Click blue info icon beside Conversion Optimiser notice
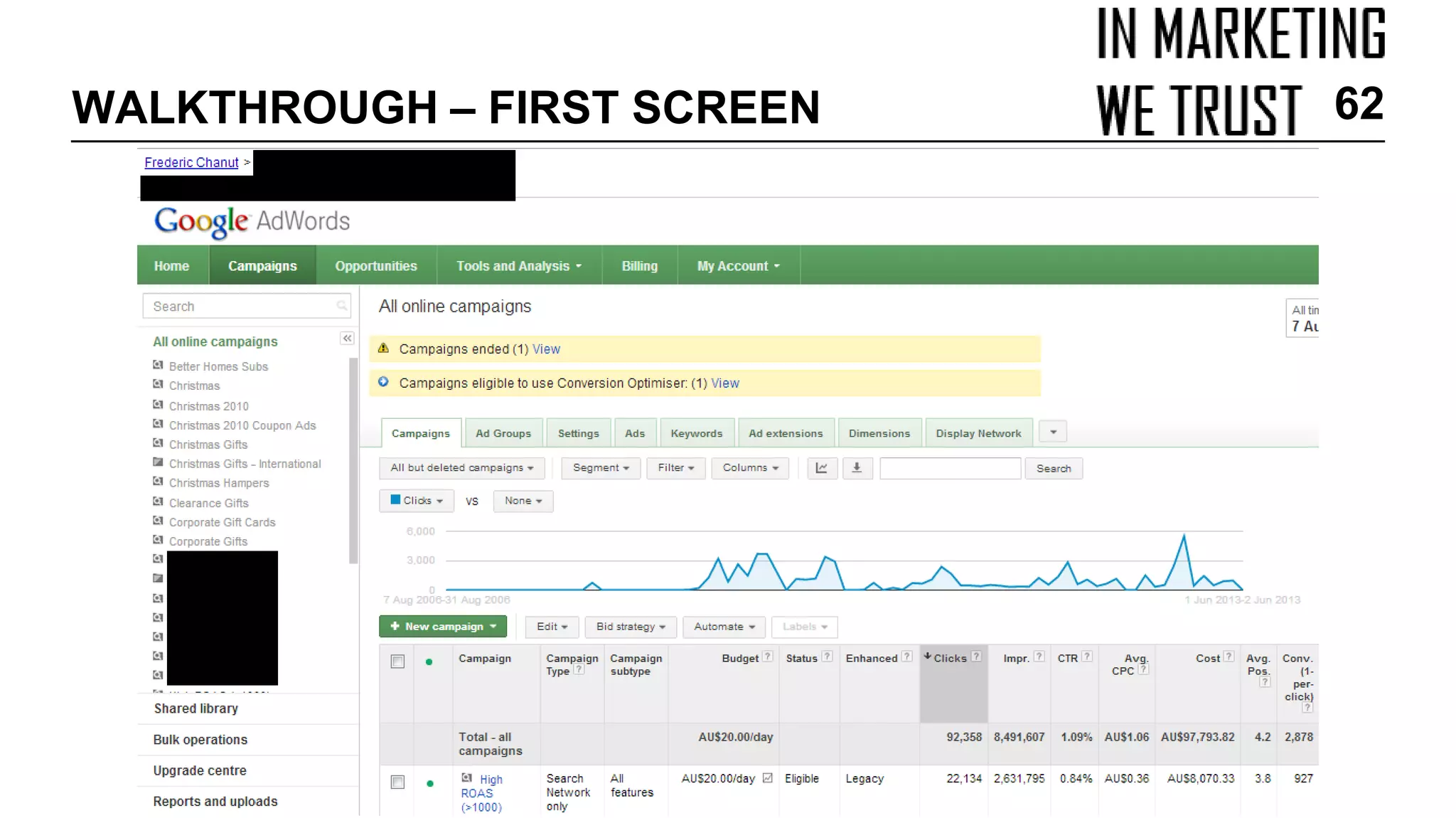This screenshot has height=818, width=1456. (x=383, y=382)
